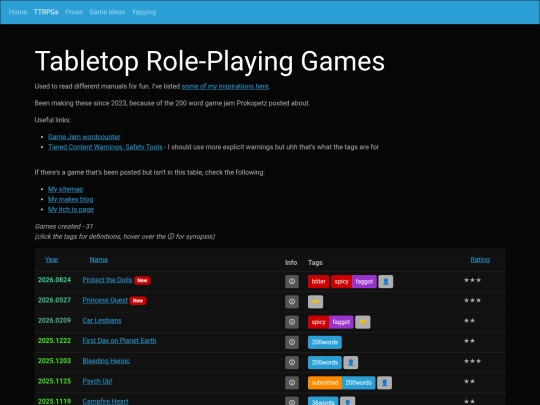Sort table by Year column

(x=52, y=260)
